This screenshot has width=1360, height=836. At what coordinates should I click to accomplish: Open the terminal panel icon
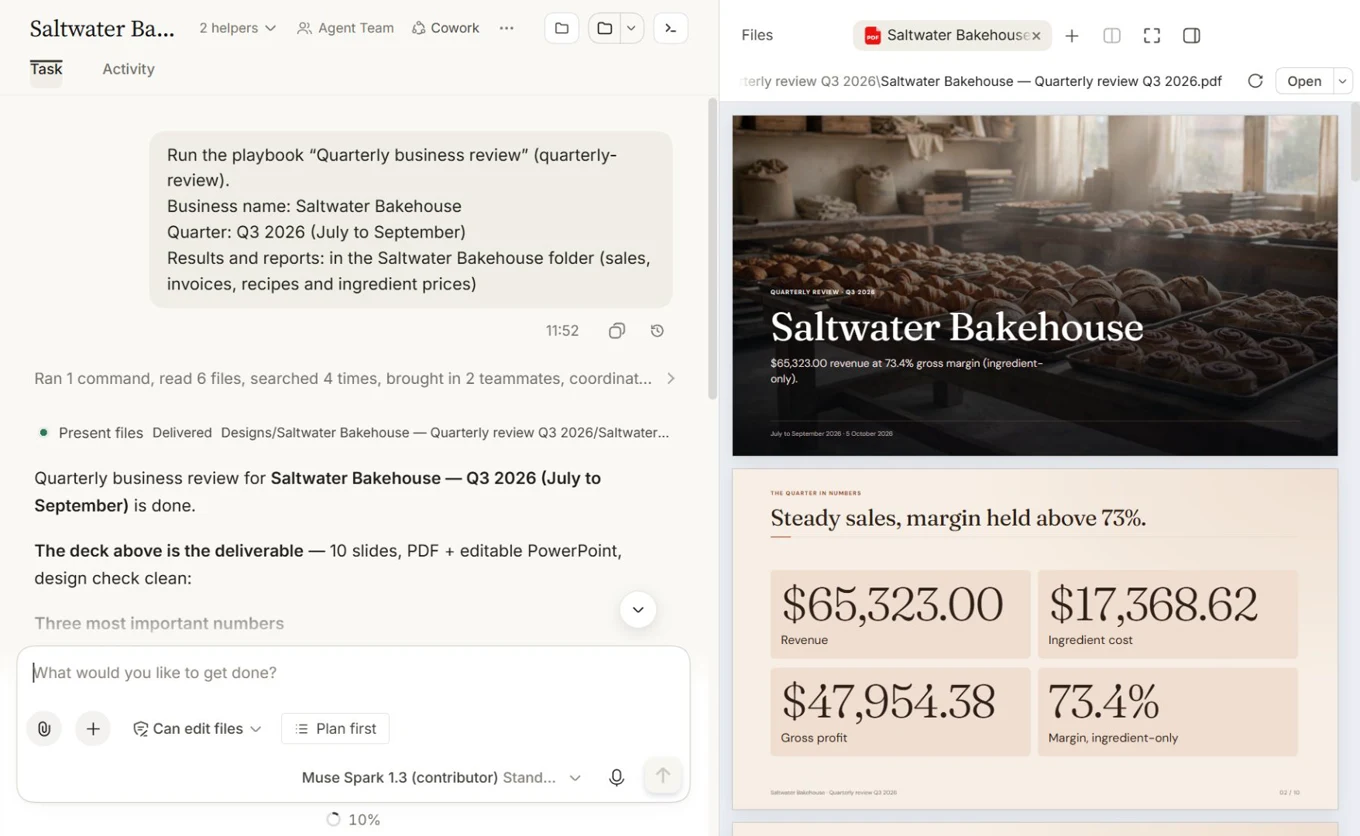(671, 28)
